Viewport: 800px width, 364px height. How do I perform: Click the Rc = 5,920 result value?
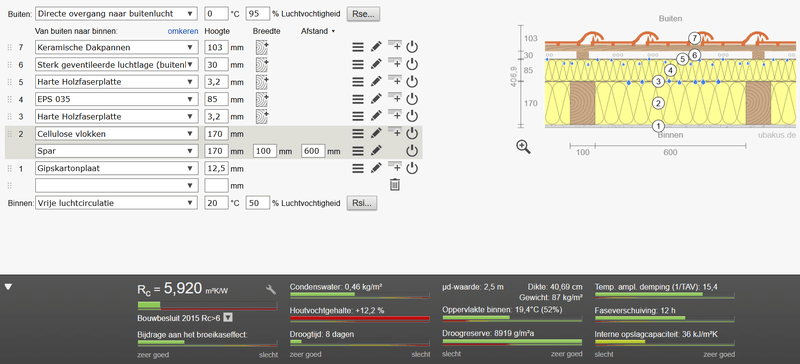[183, 289]
